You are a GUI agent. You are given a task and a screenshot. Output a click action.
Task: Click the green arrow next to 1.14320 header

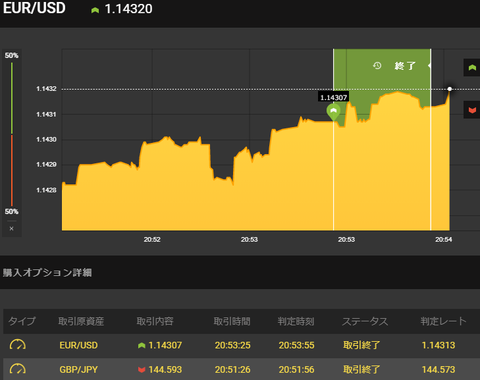pyautogui.click(x=95, y=10)
